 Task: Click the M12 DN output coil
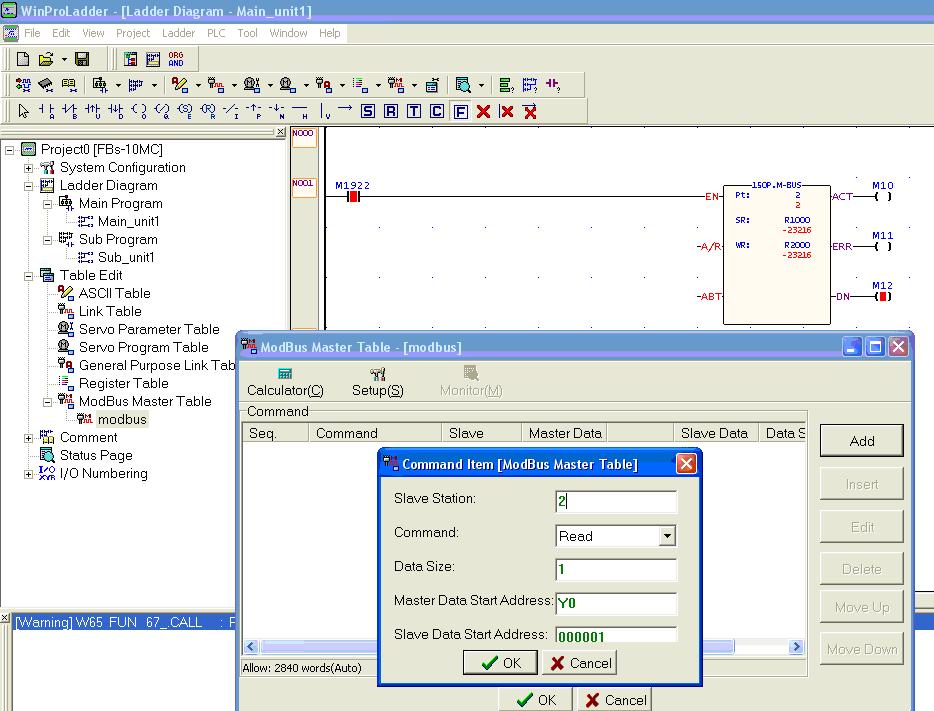pyautogui.click(x=883, y=296)
